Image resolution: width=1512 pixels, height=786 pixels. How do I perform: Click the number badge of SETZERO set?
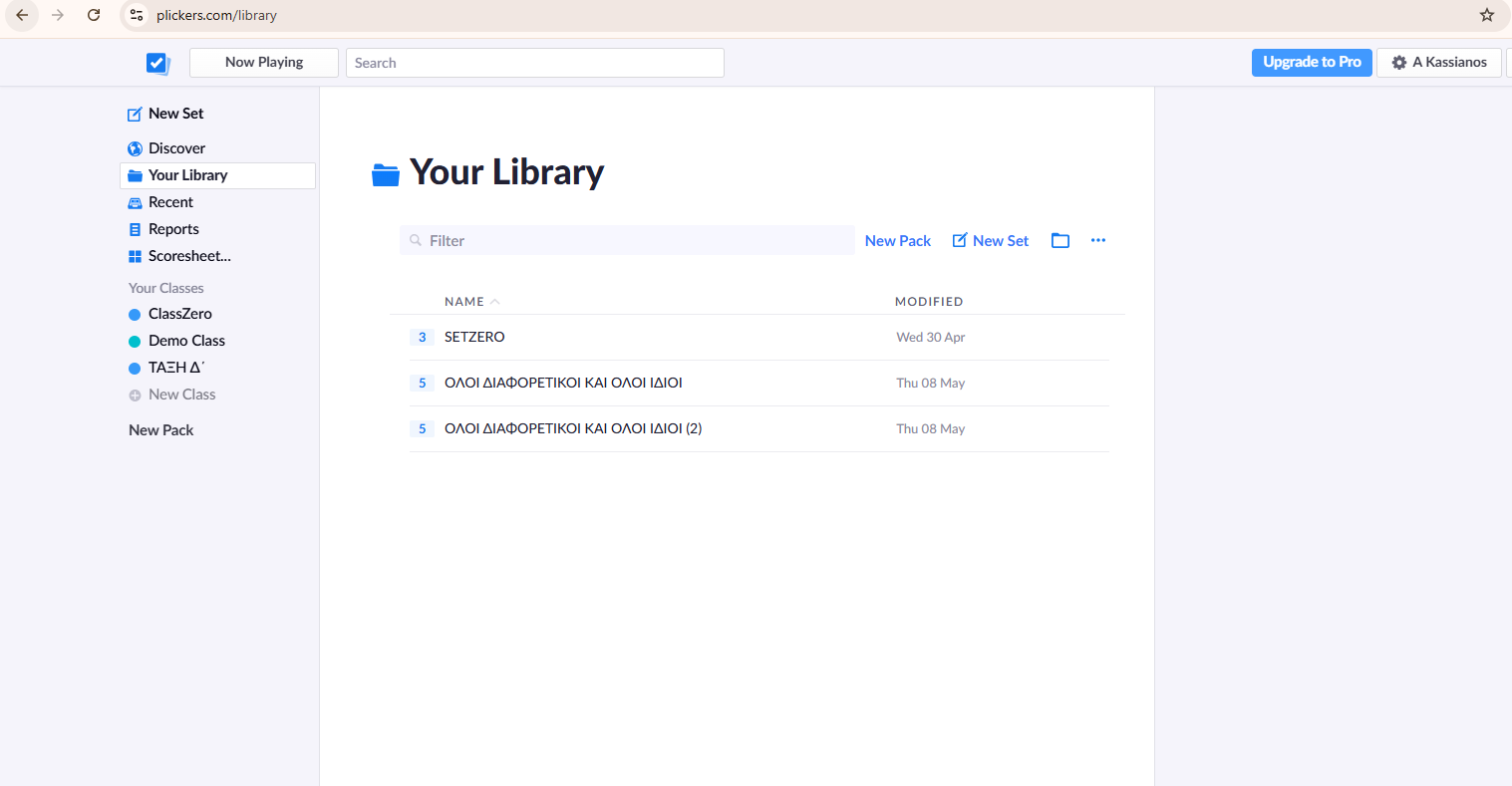[422, 338]
